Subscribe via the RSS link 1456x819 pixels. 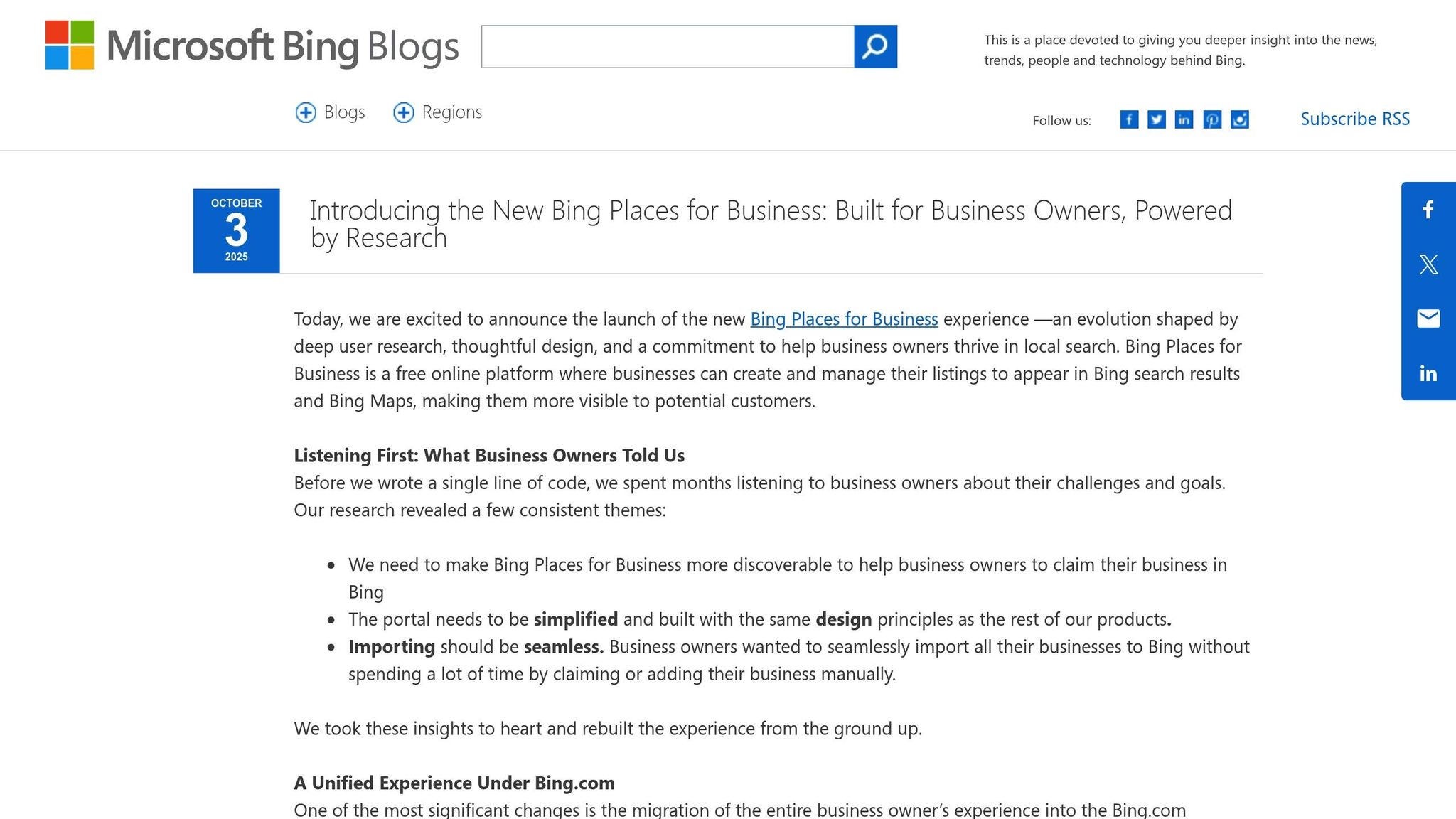[x=1354, y=118]
